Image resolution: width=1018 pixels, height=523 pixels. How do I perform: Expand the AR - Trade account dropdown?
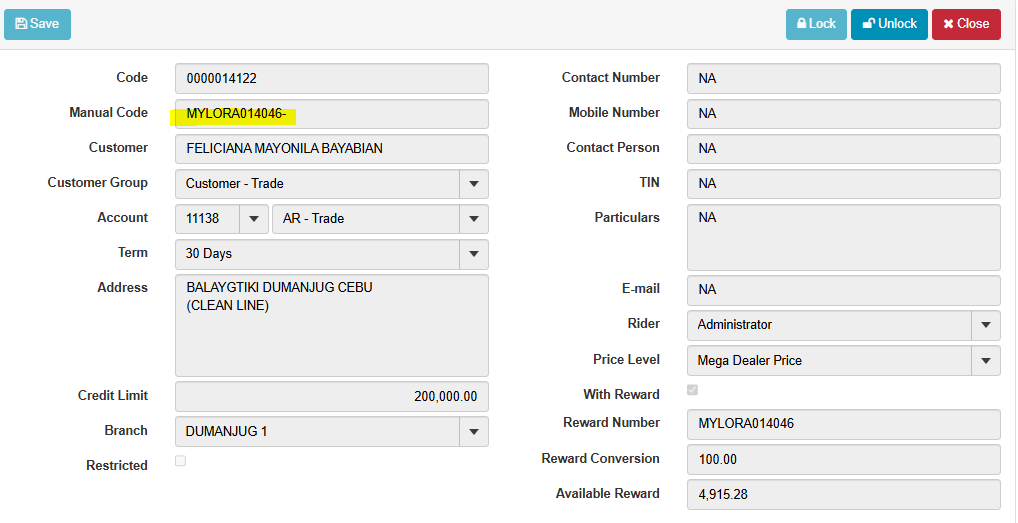click(x=473, y=219)
